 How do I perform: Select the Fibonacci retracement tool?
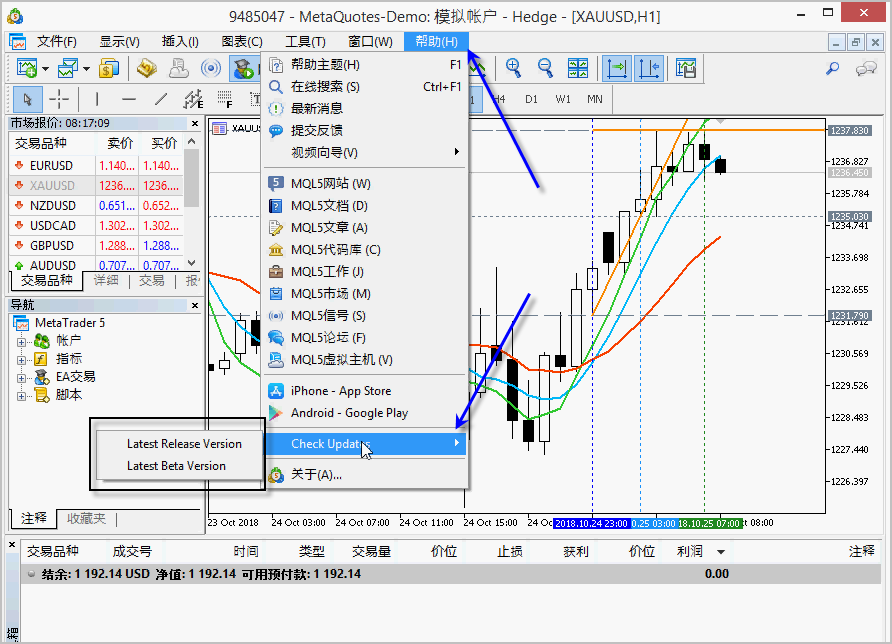(225, 100)
